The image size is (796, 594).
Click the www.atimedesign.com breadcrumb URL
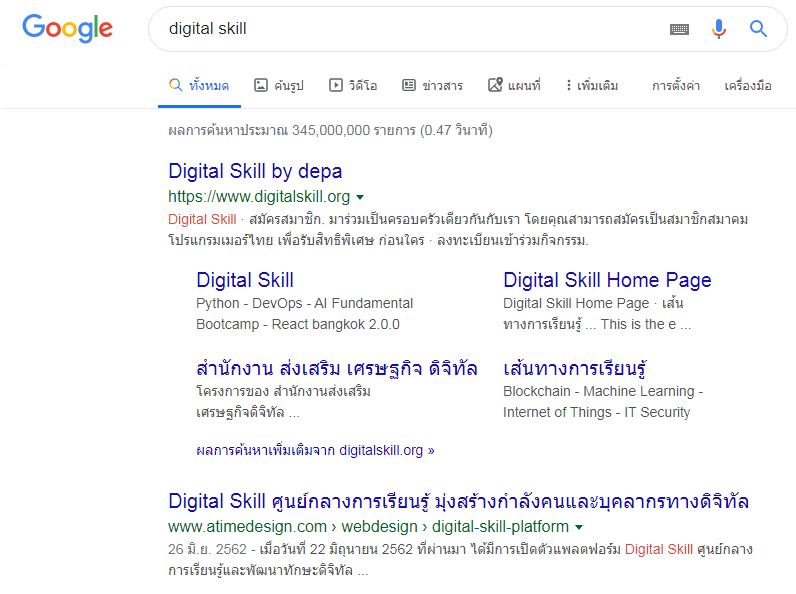pos(369,526)
